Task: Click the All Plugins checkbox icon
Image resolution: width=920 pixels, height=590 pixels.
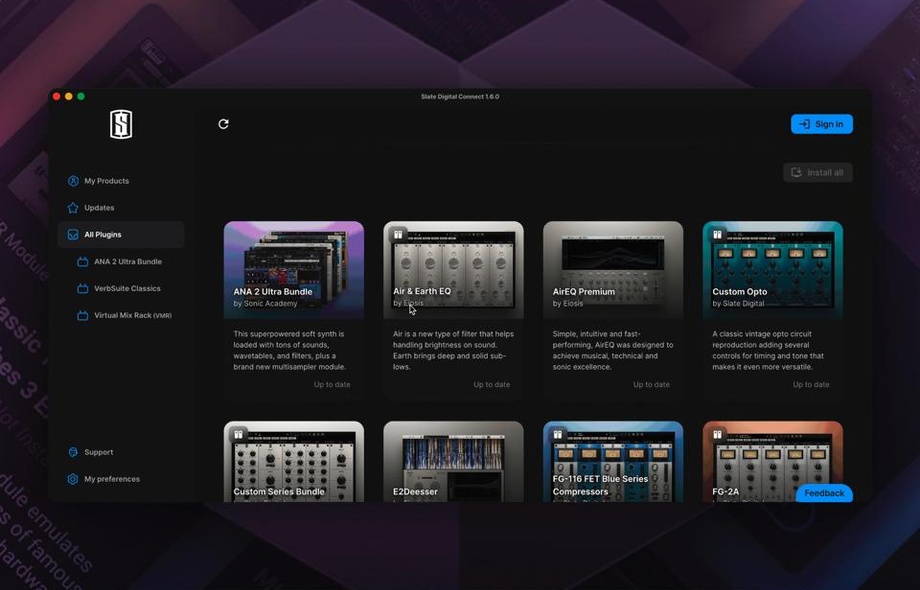Action: [x=73, y=235]
